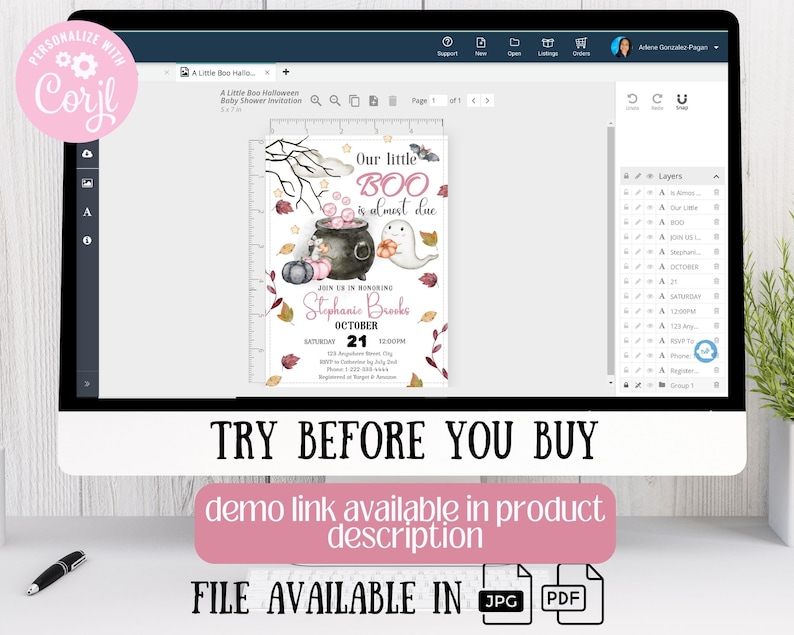This screenshot has width=794, height=635.
Task: Go to the previous page arrow
Action: [473, 100]
